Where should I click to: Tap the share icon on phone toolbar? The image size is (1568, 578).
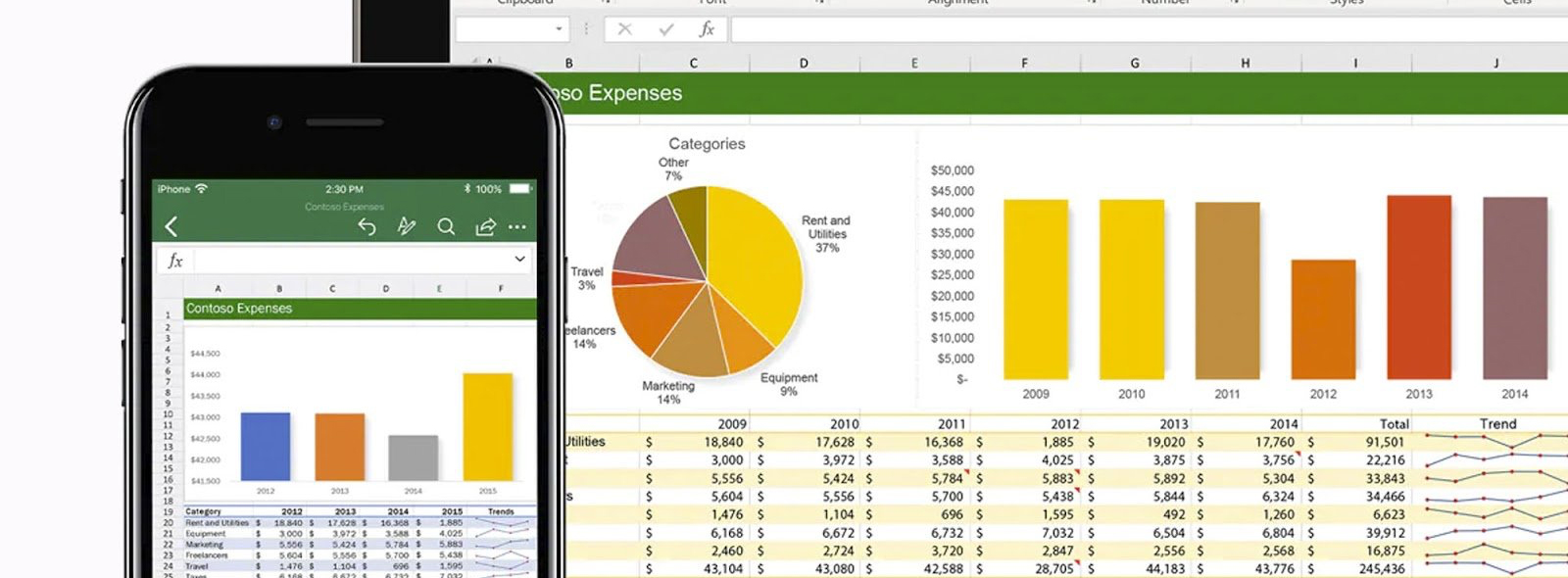(x=485, y=227)
